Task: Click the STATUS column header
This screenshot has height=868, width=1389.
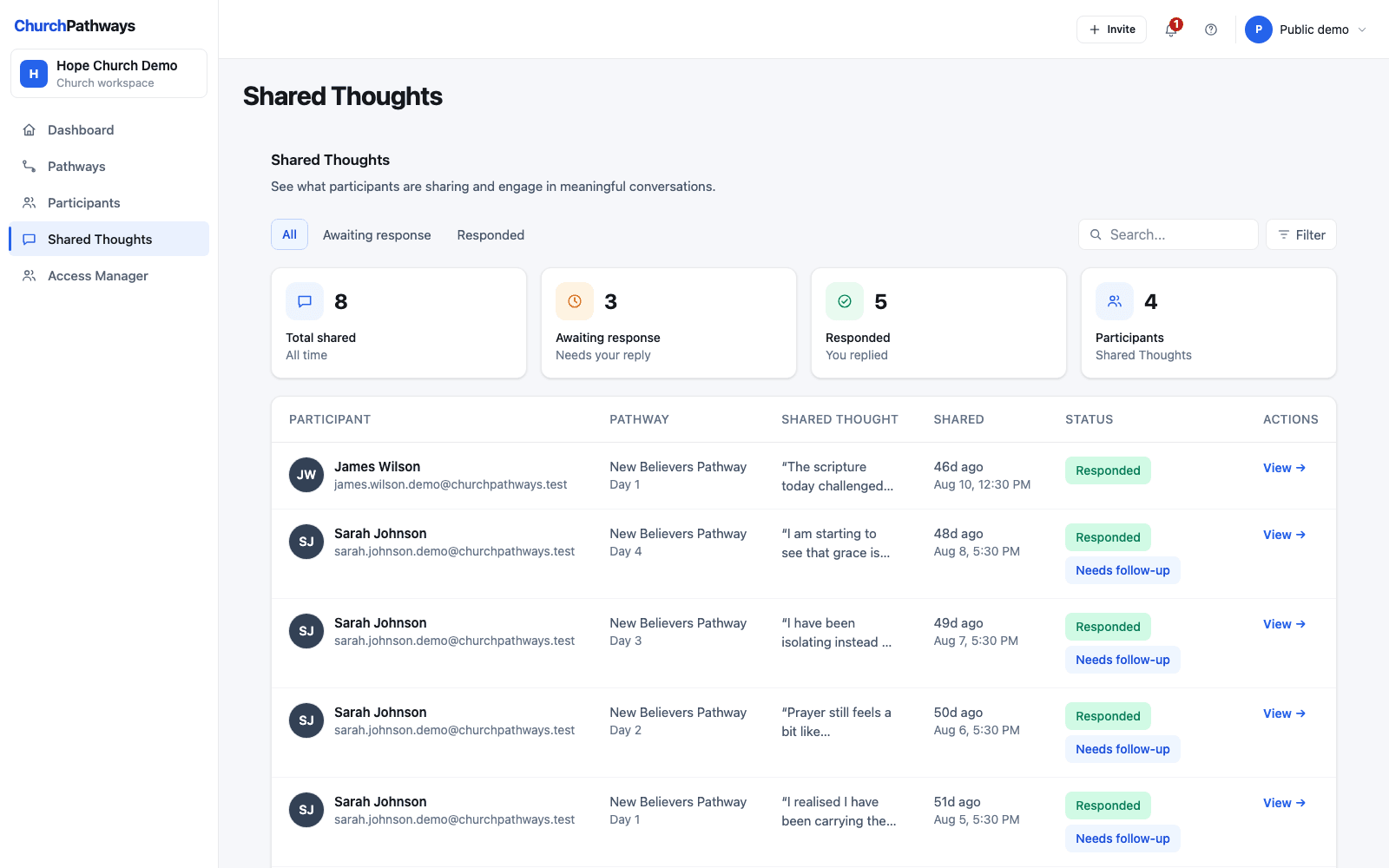Action: pyautogui.click(x=1089, y=419)
